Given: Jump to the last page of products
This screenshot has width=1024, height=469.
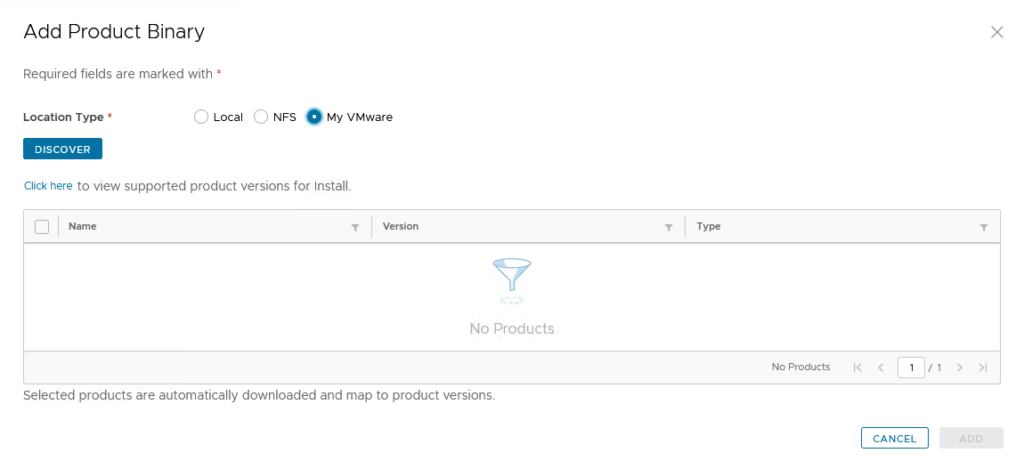Looking at the screenshot, I should tap(983, 368).
